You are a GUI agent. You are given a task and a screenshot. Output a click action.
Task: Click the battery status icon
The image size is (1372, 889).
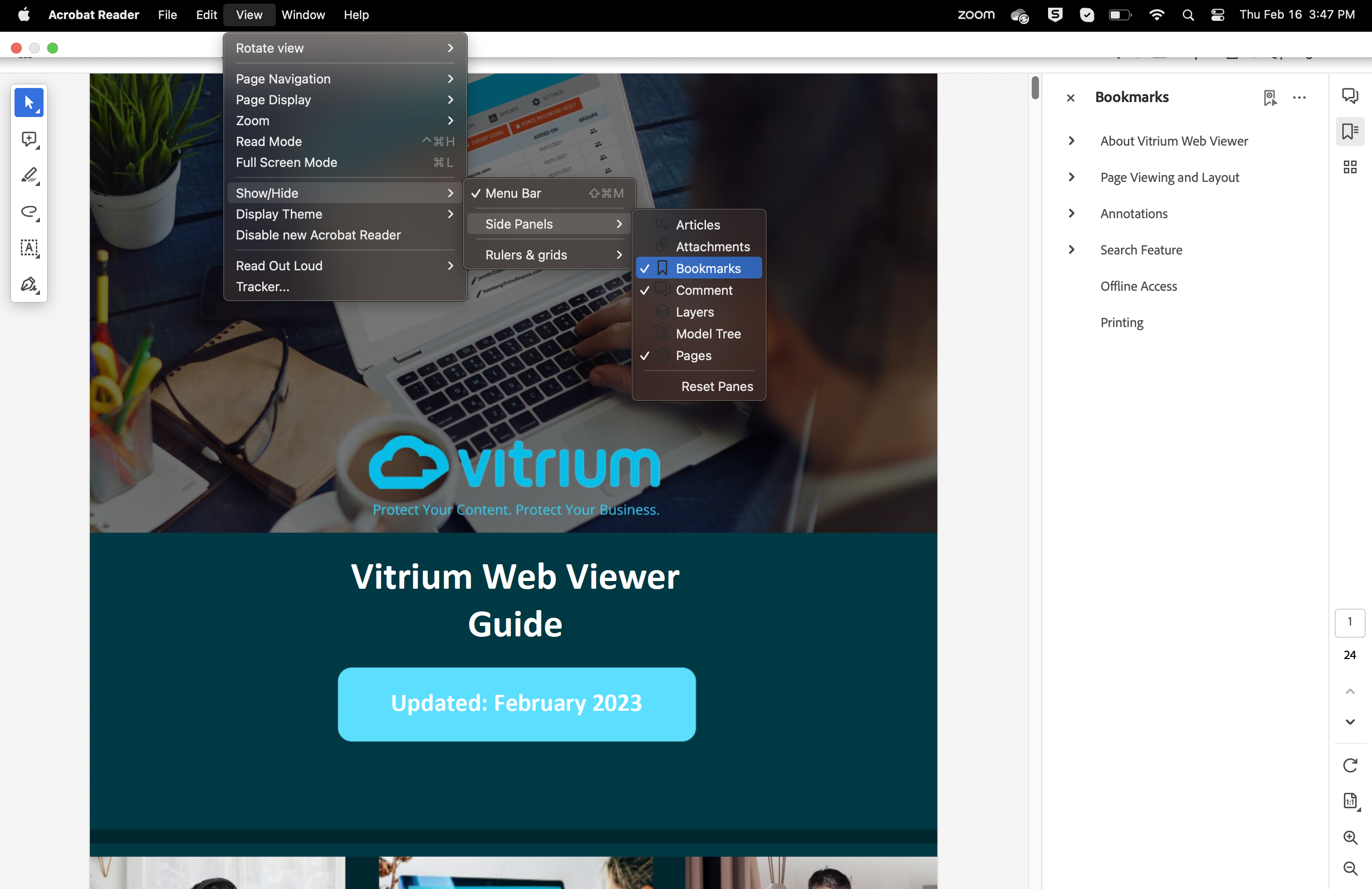click(x=1120, y=15)
